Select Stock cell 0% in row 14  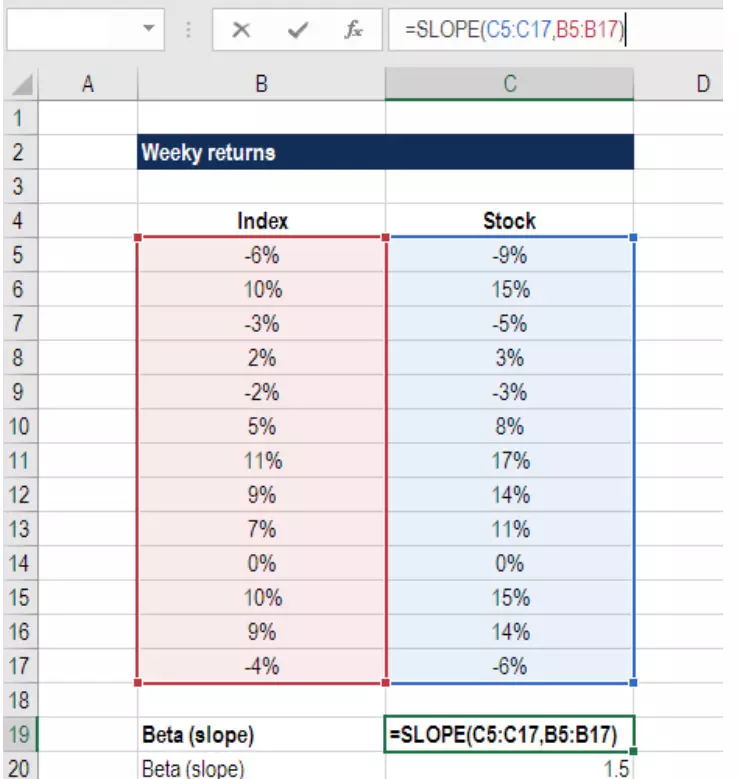pos(509,563)
